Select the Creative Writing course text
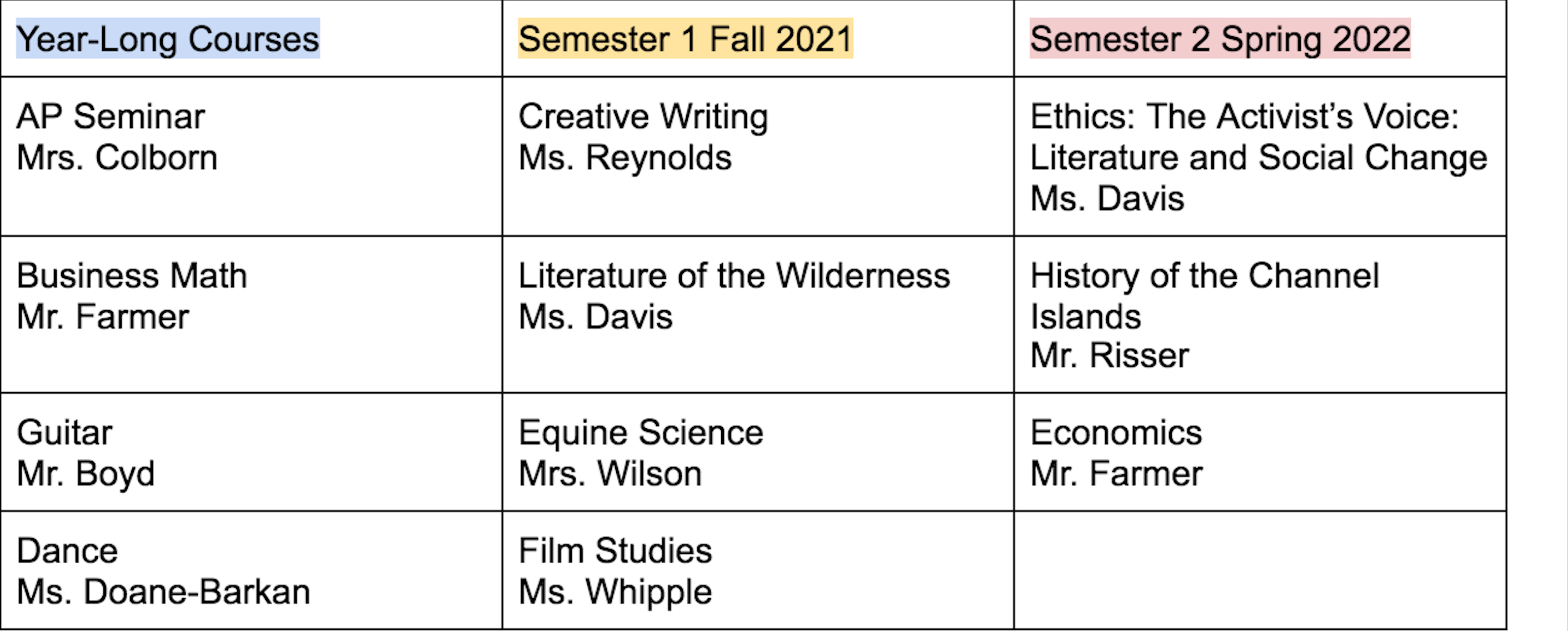This screenshot has width=1568, height=631. click(x=643, y=116)
